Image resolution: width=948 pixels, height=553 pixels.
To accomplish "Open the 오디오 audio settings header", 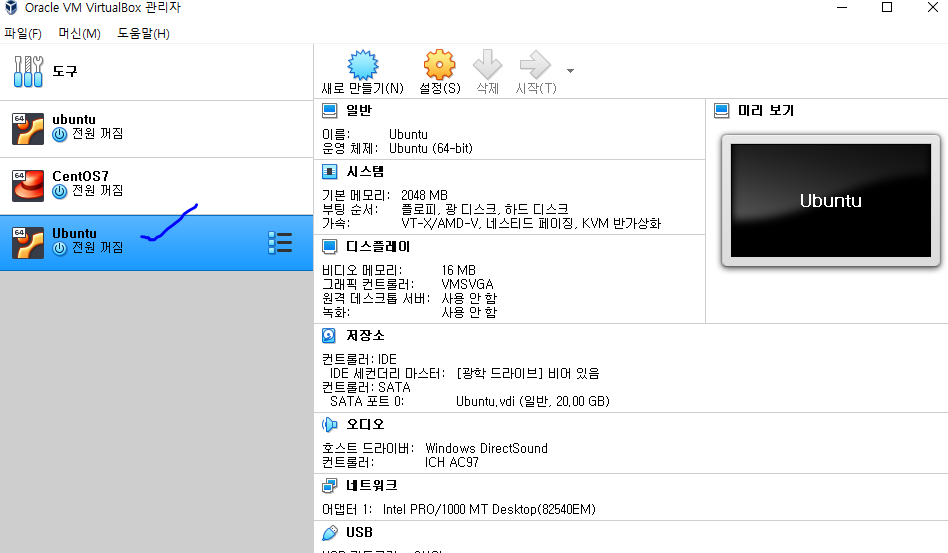I will [365, 424].
